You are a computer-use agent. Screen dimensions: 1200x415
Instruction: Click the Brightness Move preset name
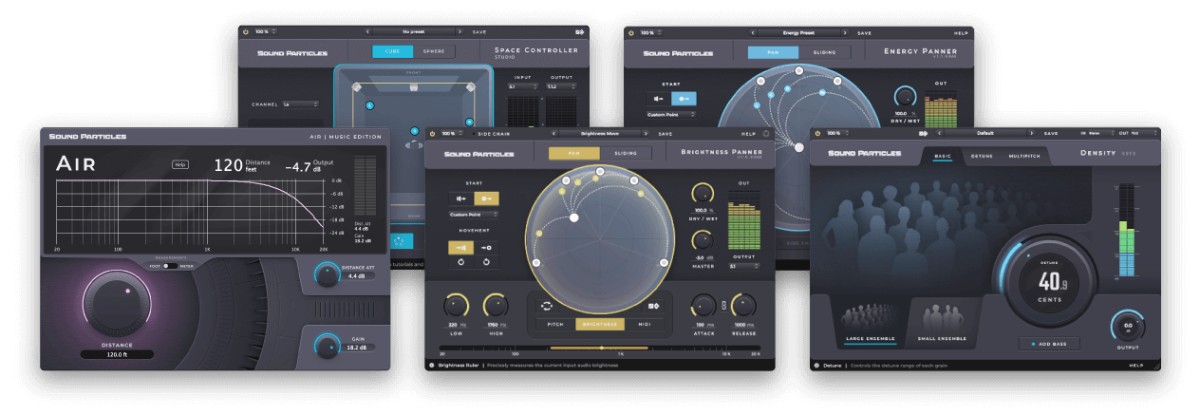click(x=600, y=133)
